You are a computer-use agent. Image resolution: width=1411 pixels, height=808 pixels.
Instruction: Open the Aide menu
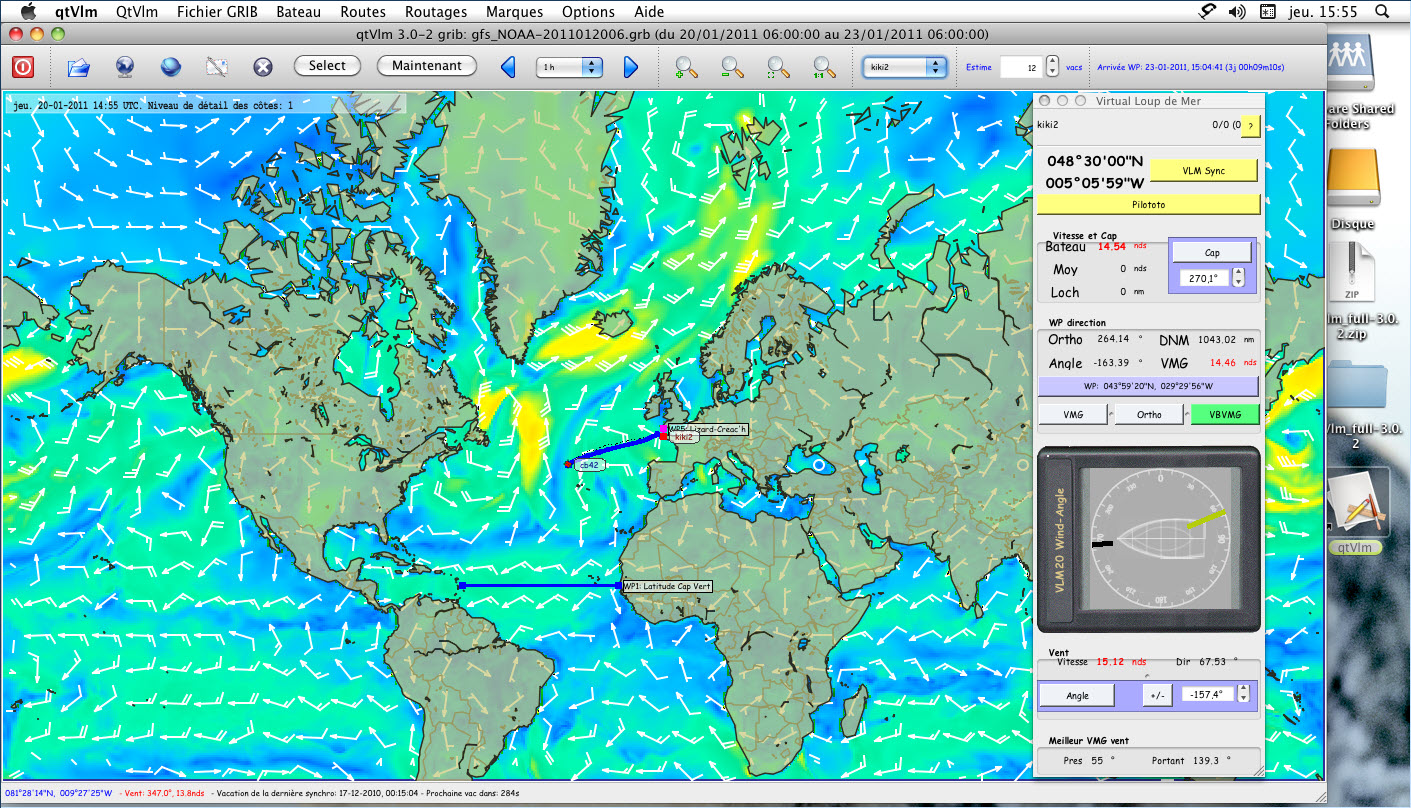click(649, 12)
